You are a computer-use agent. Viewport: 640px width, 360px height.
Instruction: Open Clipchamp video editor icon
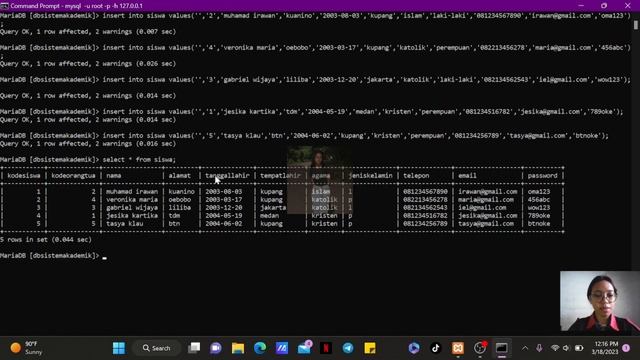413,348
